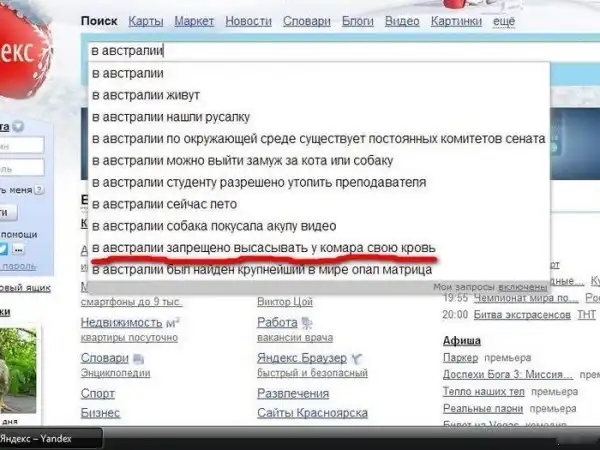The image size is (600, 450).
Task: Open the Маркет tab
Action: [194, 21]
